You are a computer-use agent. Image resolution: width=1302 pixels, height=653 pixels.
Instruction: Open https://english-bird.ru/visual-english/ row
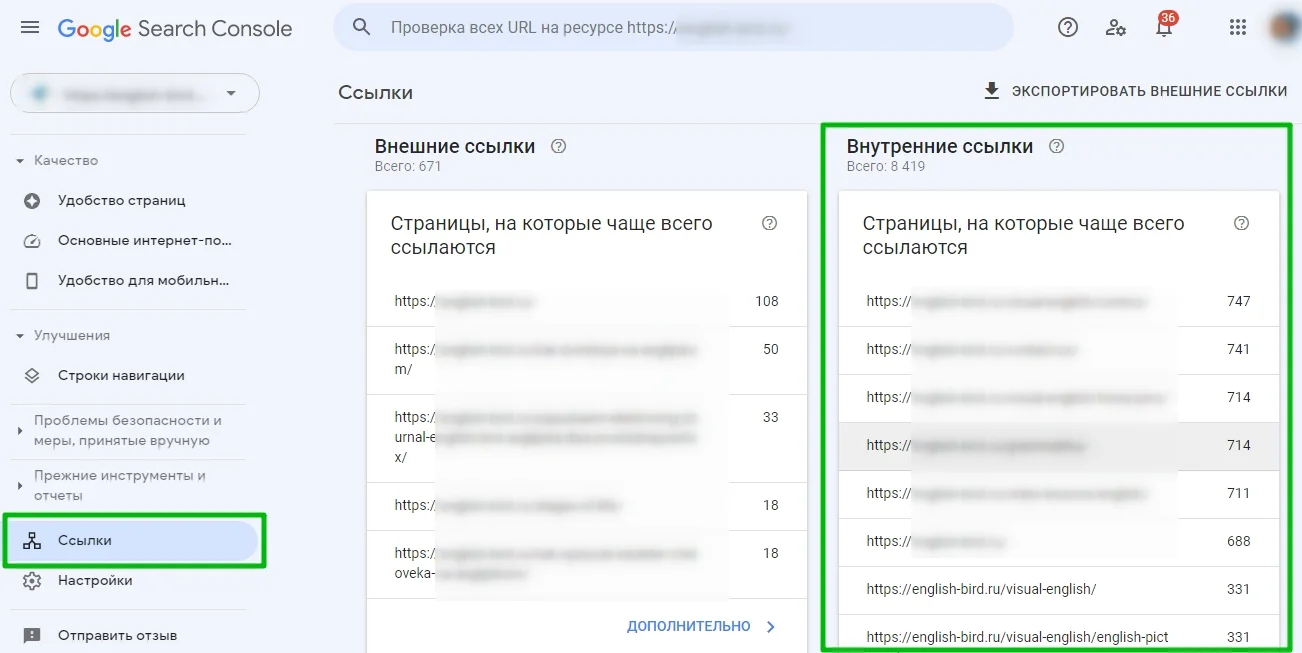pyautogui.click(x=1058, y=589)
